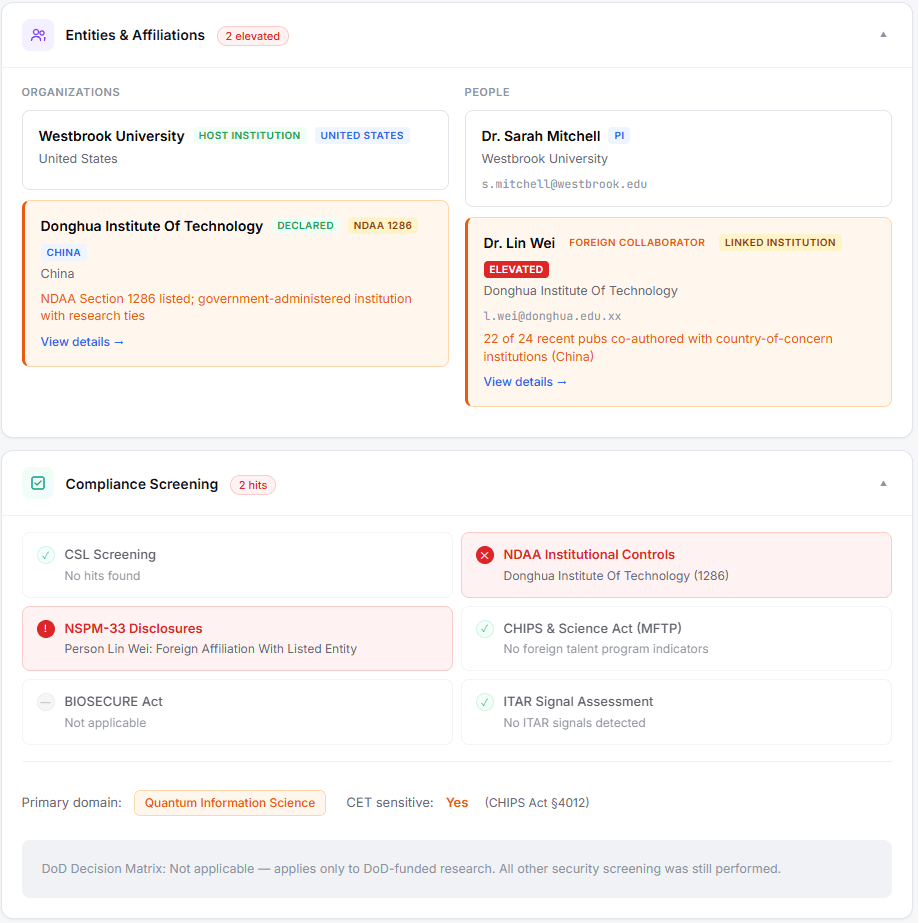Viewport: 919px width, 923px height.
Task: Collapse the Compliance Screening section
Action: click(x=882, y=482)
